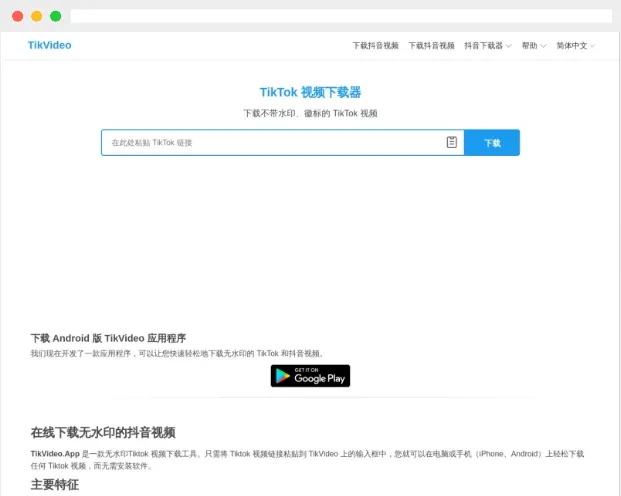Click the bold TikVideo.App text in the paragraph
Viewport: 621px width, 496px height.
click(x=55, y=454)
